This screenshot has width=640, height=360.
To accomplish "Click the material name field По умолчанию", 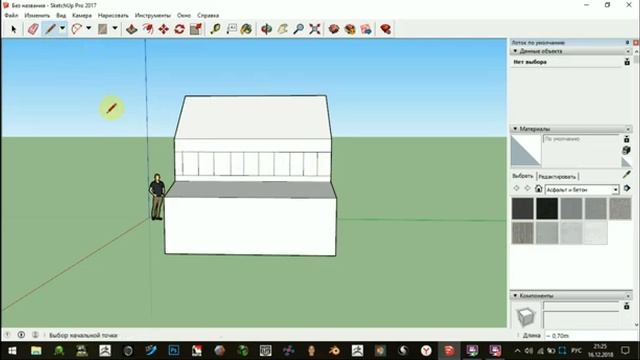I will coord(581,139).
